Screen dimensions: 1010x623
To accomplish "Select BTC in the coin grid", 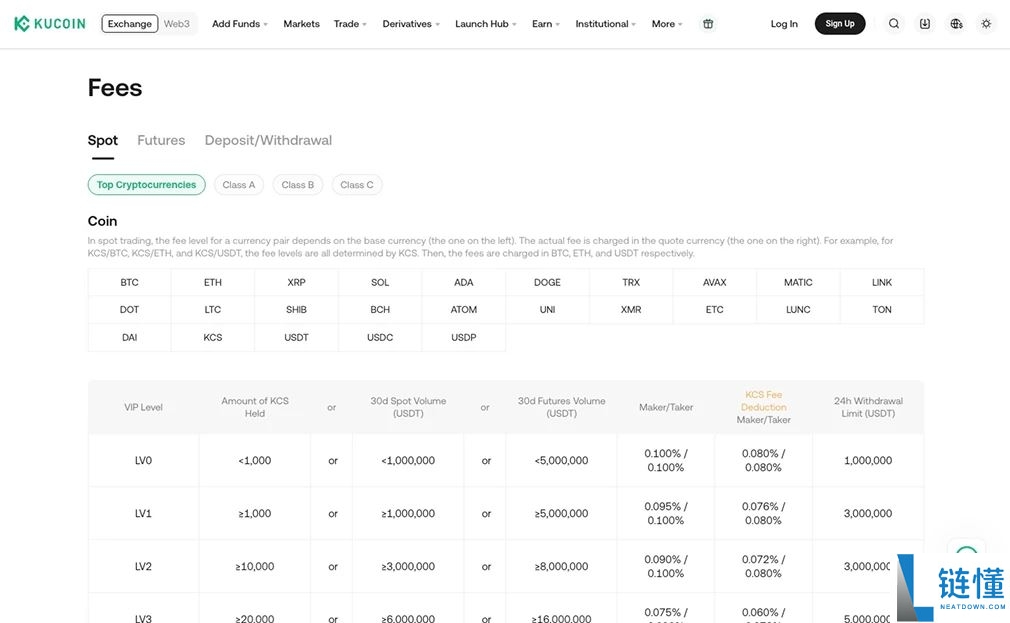I will [x=130, y=282].
